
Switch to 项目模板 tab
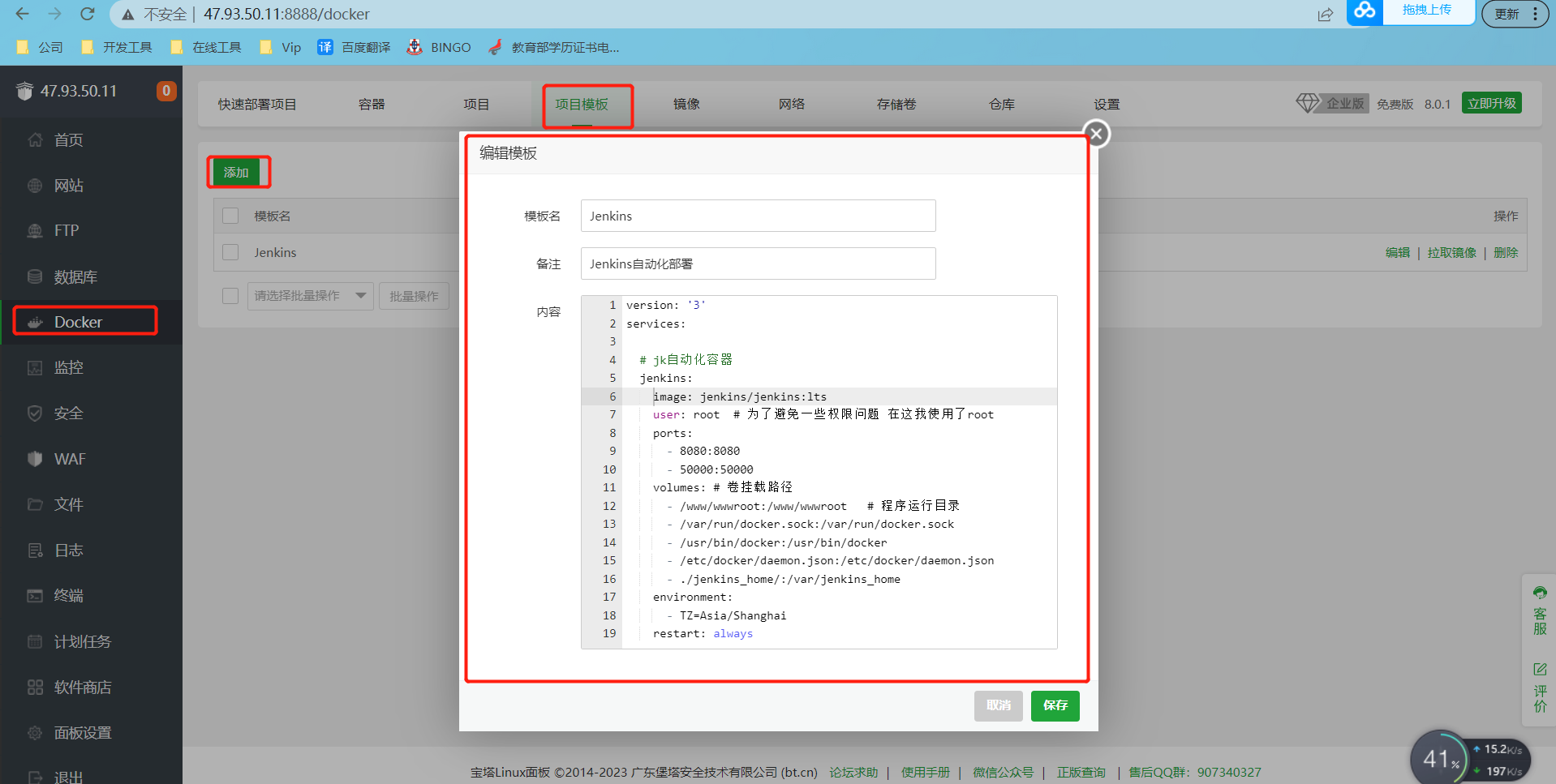(582, 105)
